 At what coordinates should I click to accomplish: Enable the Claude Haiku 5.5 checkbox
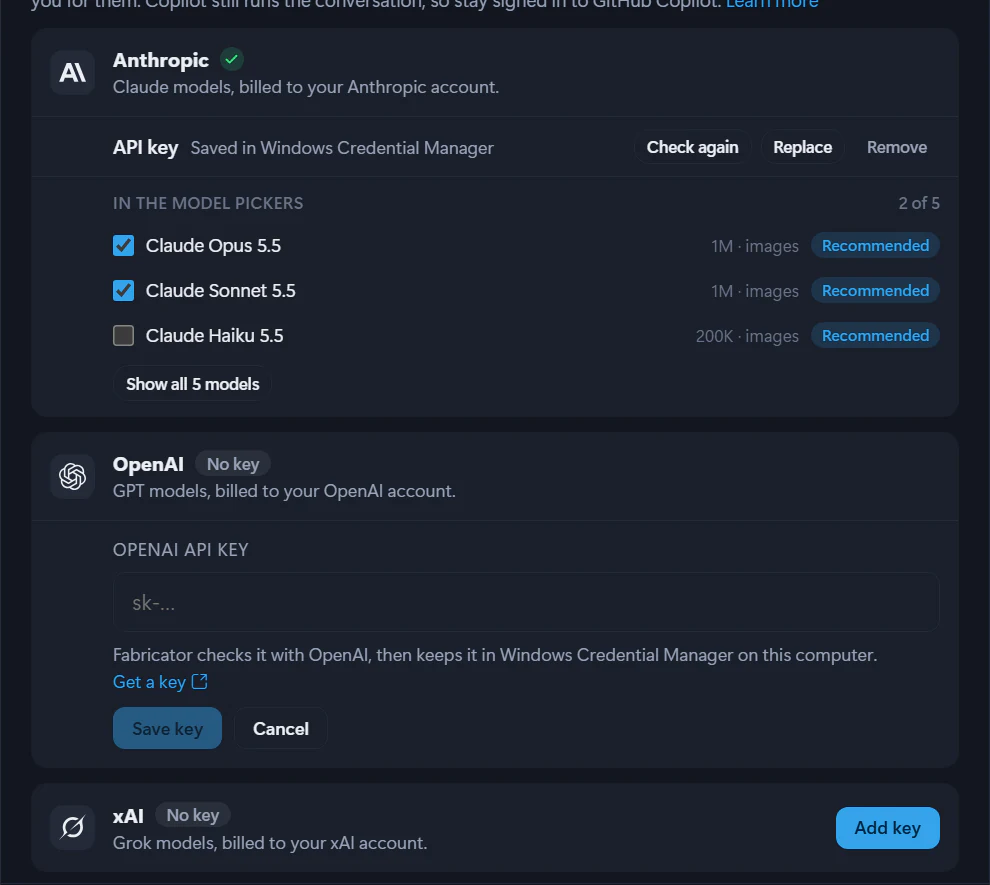[124, 335]
